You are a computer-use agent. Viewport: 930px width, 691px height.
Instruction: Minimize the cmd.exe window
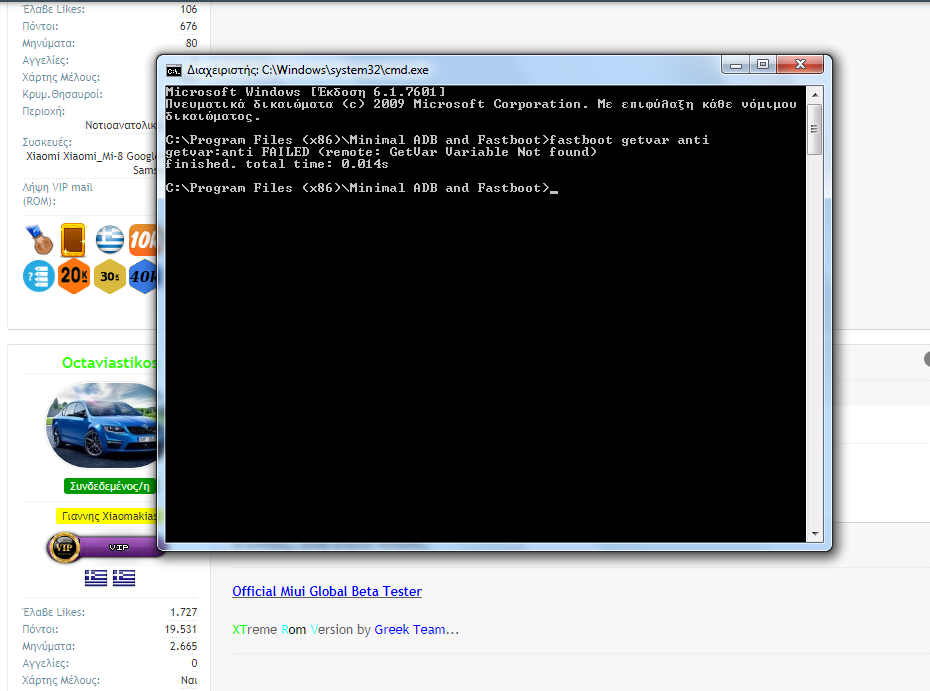click(x=736, y=65)
